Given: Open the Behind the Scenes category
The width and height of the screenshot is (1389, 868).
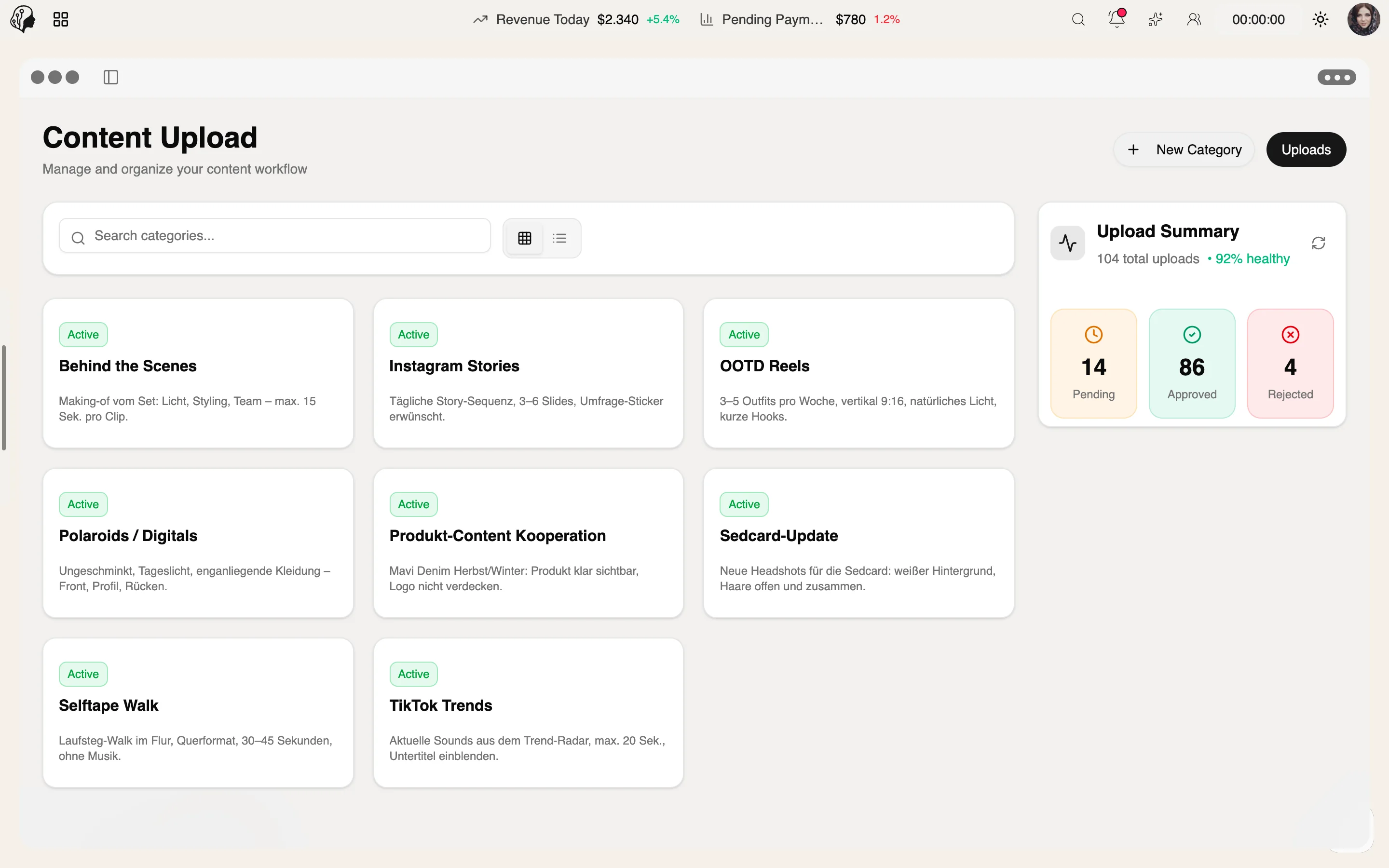Looking at the screenshot, I should tap(198, 373).
